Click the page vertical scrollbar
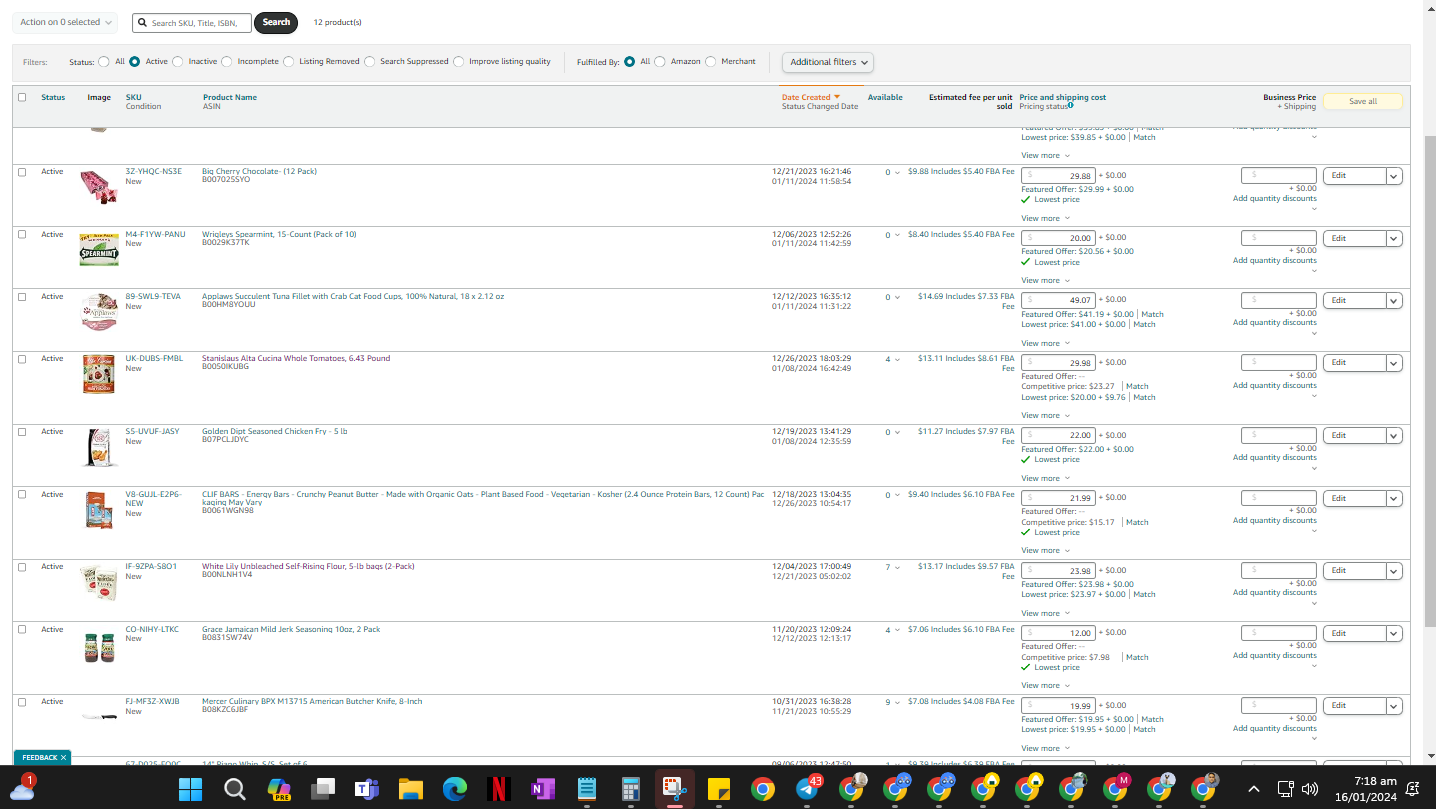Viewport: 1436px width, 809px height. click(x=1428, y=380)
